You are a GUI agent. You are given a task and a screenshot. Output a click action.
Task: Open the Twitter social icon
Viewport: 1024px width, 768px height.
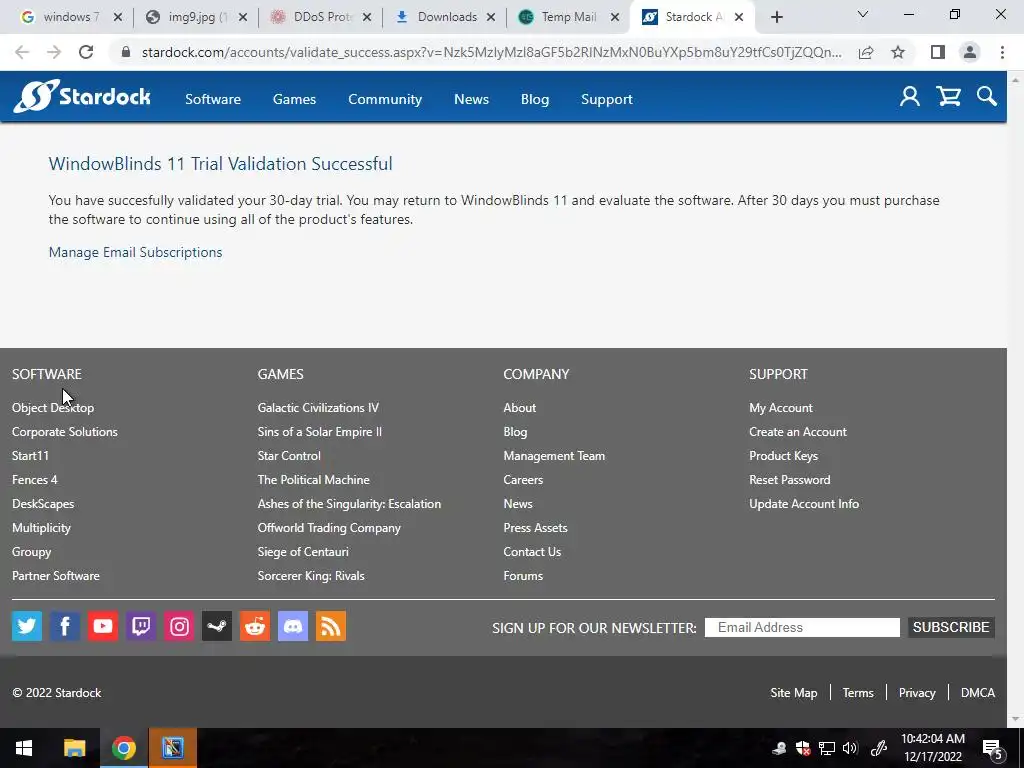click(27, 626)
